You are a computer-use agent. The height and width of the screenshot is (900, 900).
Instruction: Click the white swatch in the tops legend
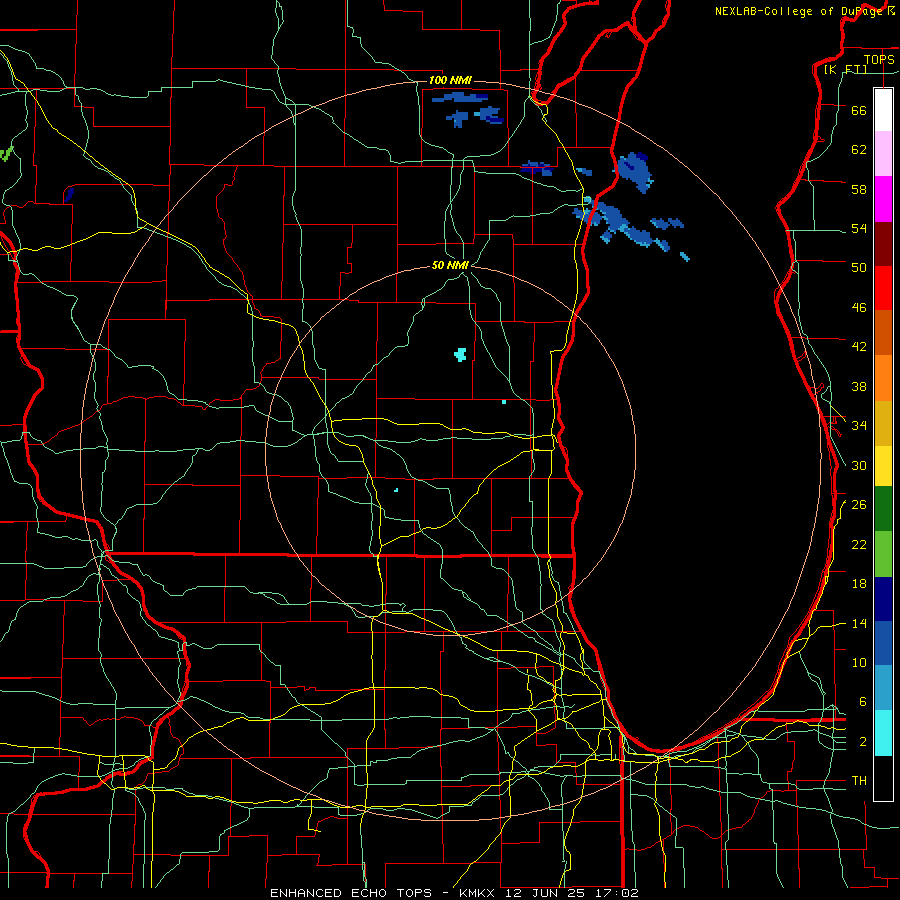click(883, 110)
